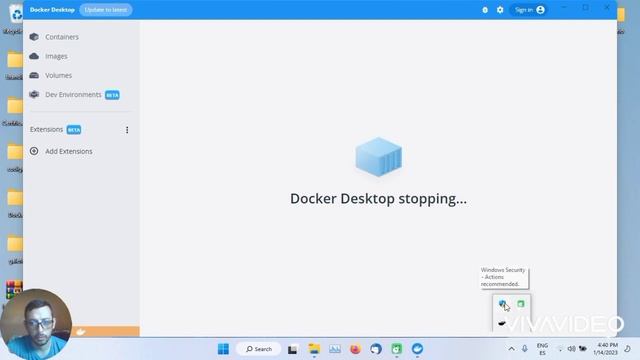640x360 pixels.
Task: Click the Dev Environments icon
Action: pyautogui.click(x=34, y=94)
